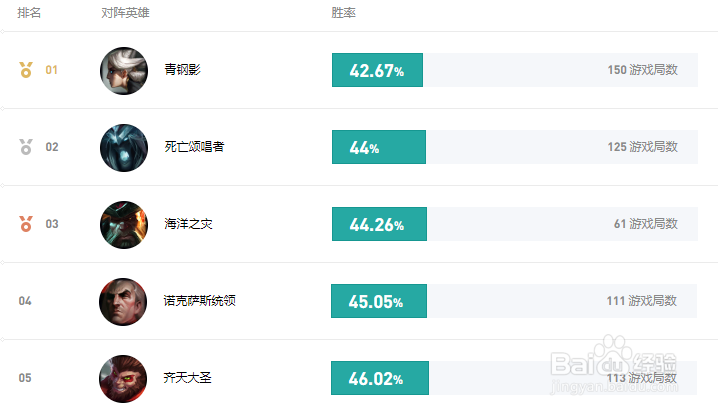The height and width of the screenshot is (411, 718).
Task: Click the 42.67% win rate bar
Action: (x=377, y=71)
